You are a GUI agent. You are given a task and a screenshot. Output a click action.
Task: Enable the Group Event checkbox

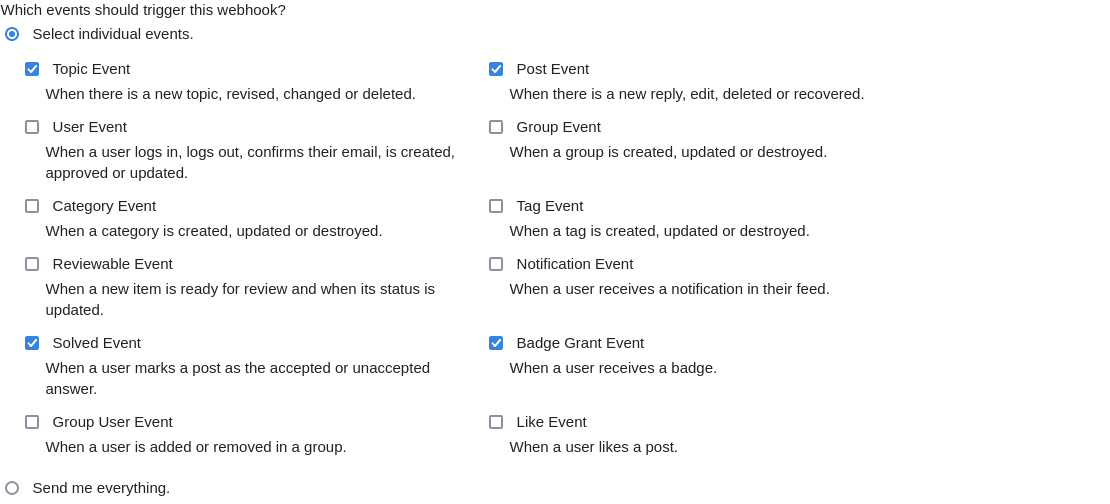[x=496, y=127]
